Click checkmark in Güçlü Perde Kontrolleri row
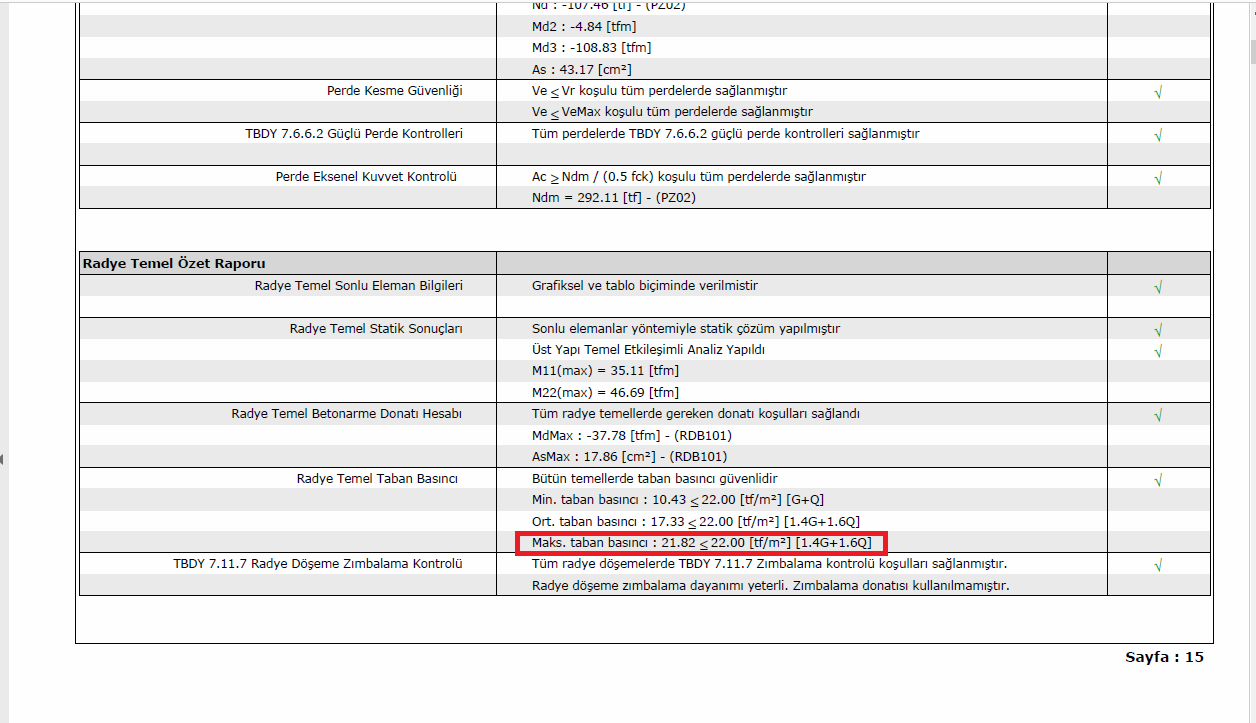Screen dimensions: 1256x723 pyautogui.click(x=1158, y=134)
